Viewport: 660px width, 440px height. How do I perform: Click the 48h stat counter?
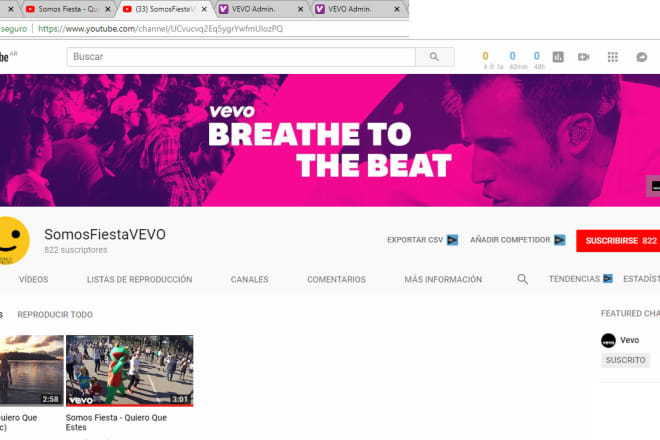tap(539, 59)
